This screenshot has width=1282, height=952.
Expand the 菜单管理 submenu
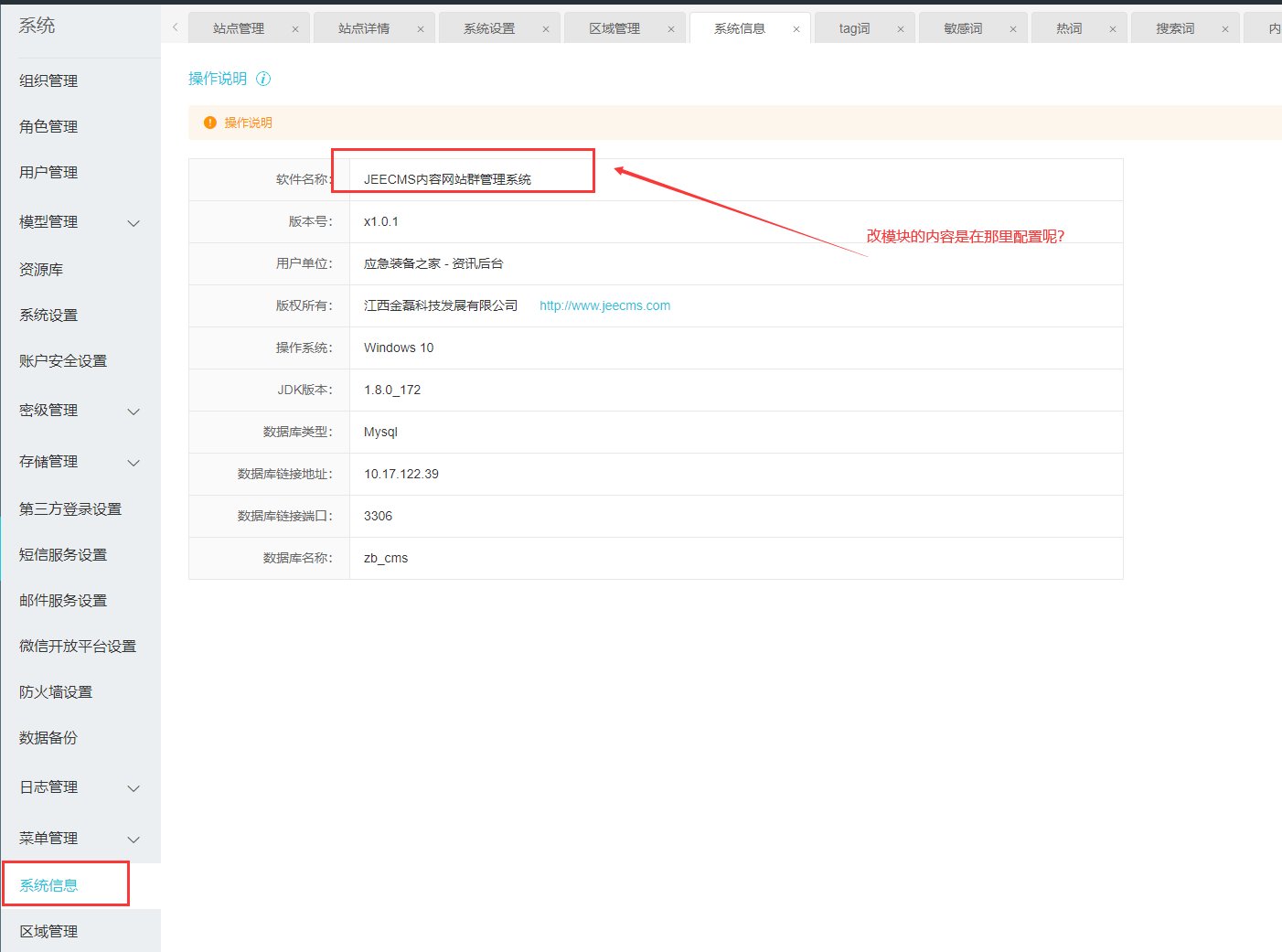pos(134,840)
